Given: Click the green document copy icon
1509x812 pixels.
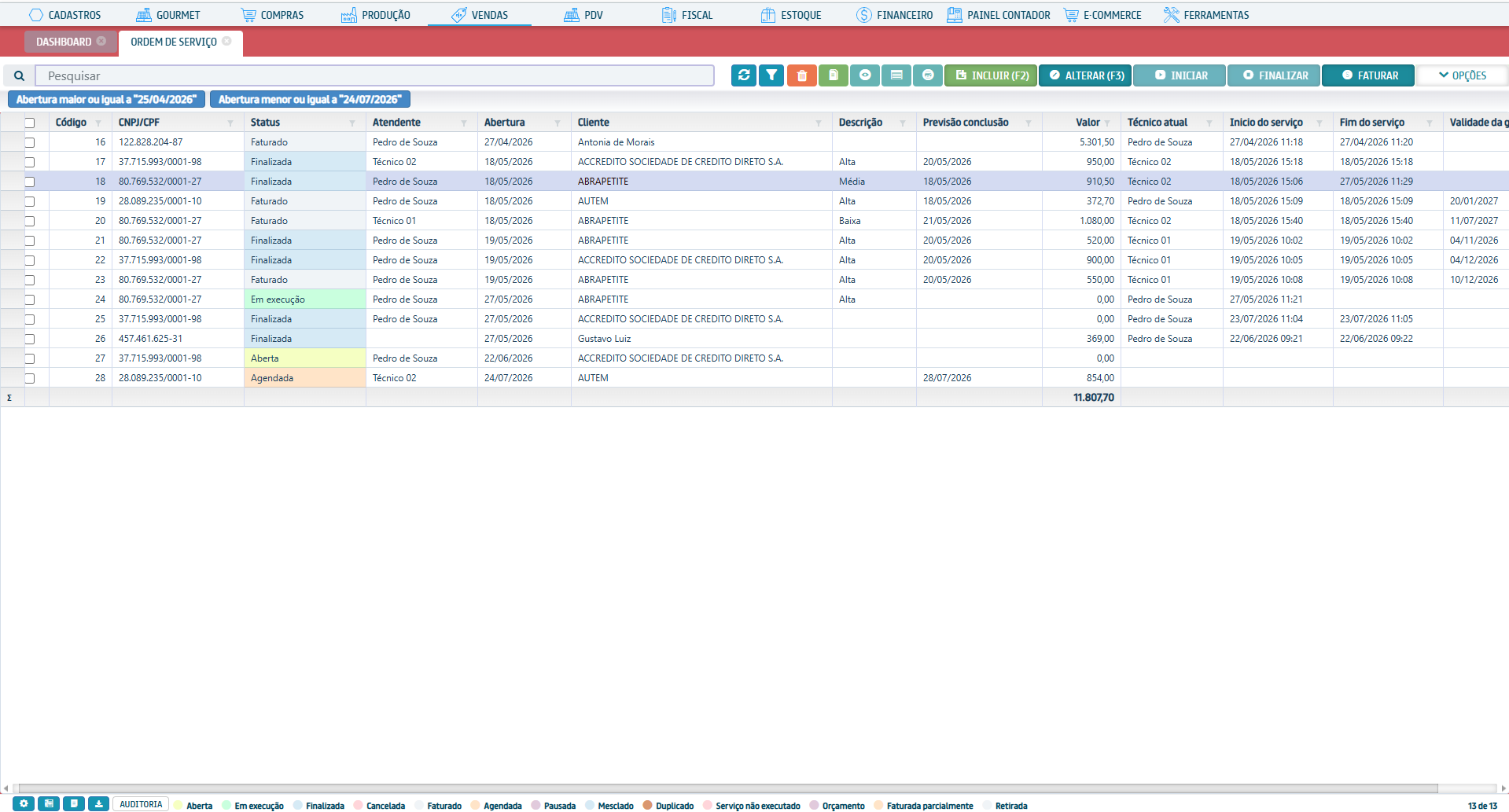Looking at the screenshot, I should (833, 75).
